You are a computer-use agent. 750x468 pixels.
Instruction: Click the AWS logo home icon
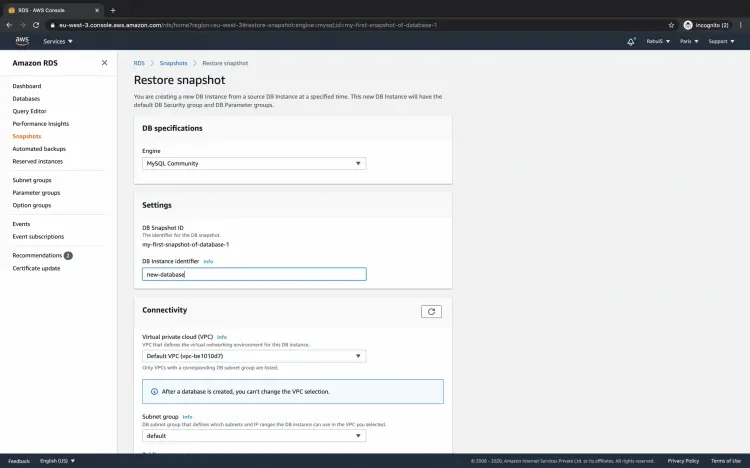[x=22, y=41]
